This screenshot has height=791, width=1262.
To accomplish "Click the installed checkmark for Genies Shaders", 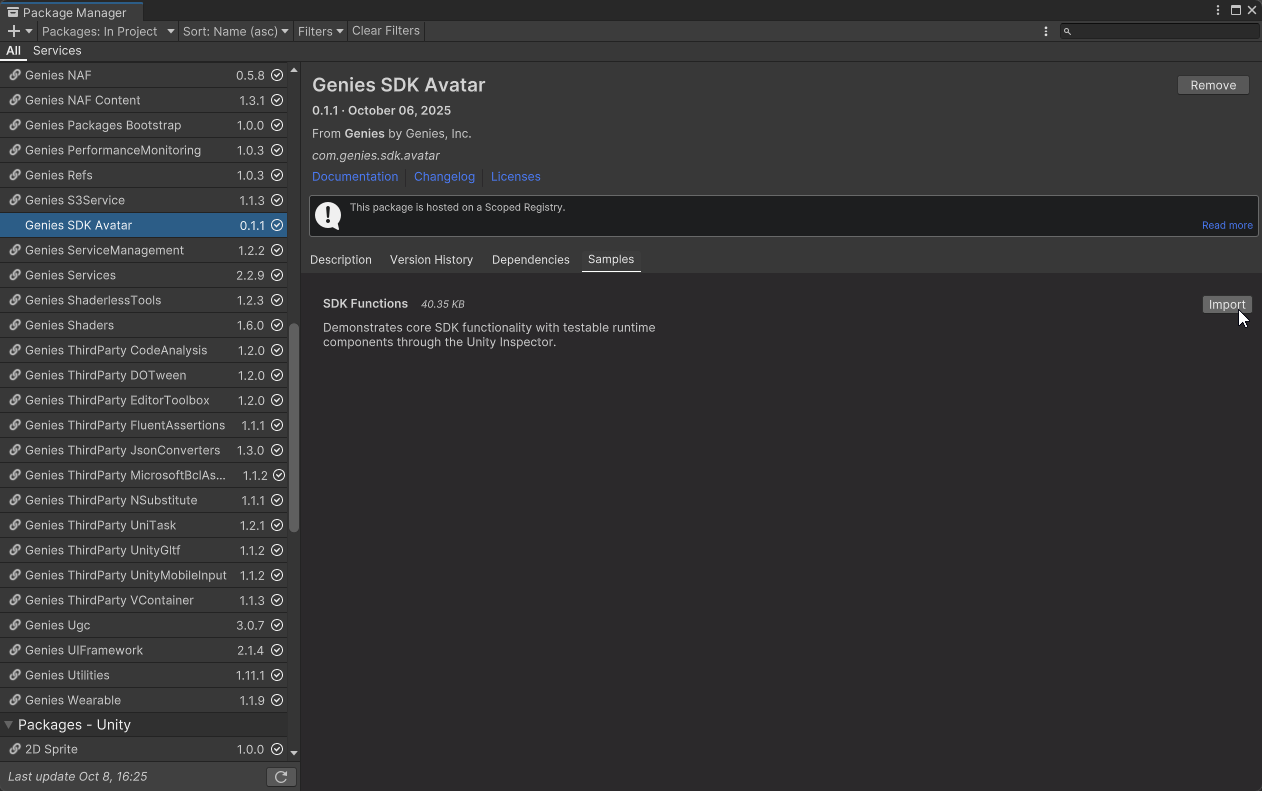I will 277,325.
